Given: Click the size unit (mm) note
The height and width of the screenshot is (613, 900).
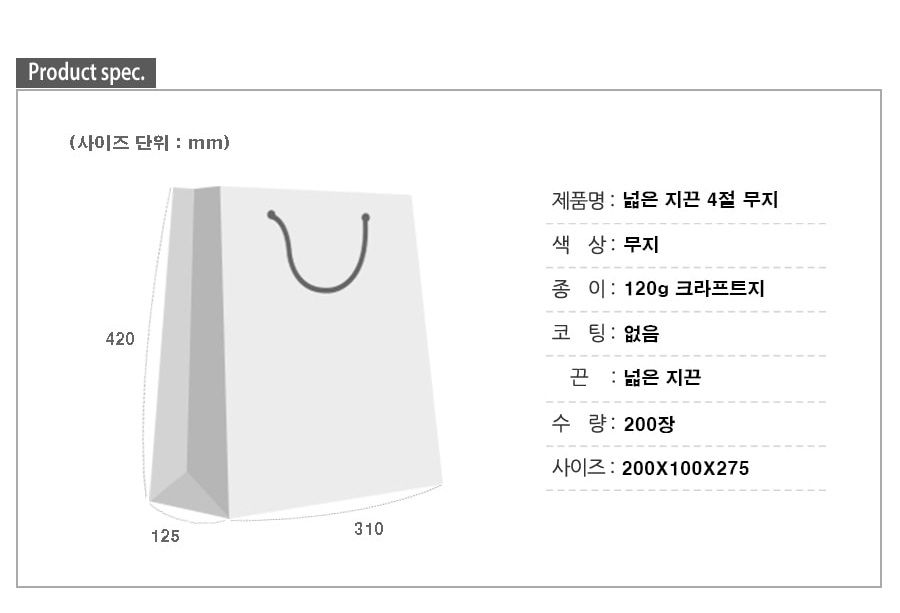Looking at the screenshot, I should (150, 143).
